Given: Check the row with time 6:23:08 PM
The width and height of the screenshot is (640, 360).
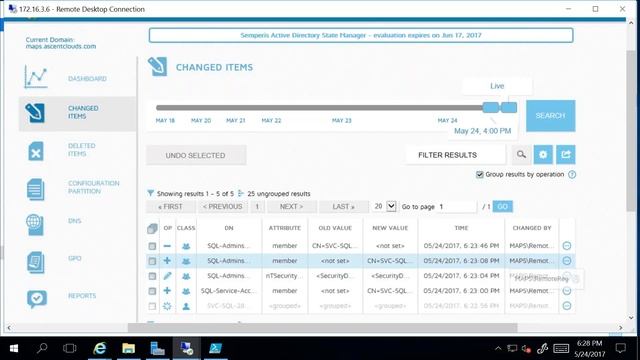Looking at the screenshot, I should click(x=152, y=261).
